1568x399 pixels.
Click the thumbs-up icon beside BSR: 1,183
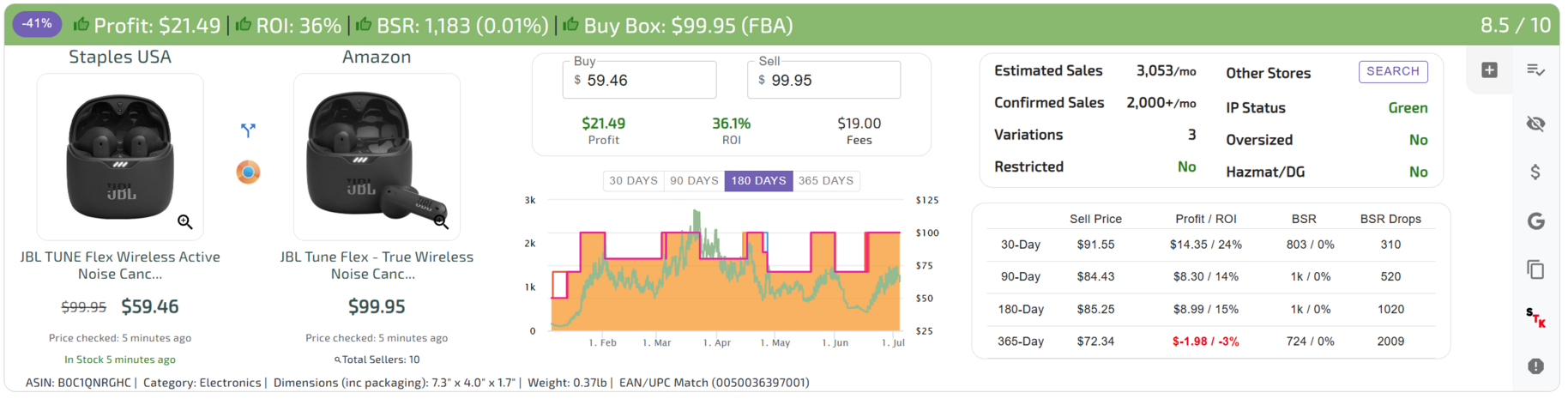(364, 25)
